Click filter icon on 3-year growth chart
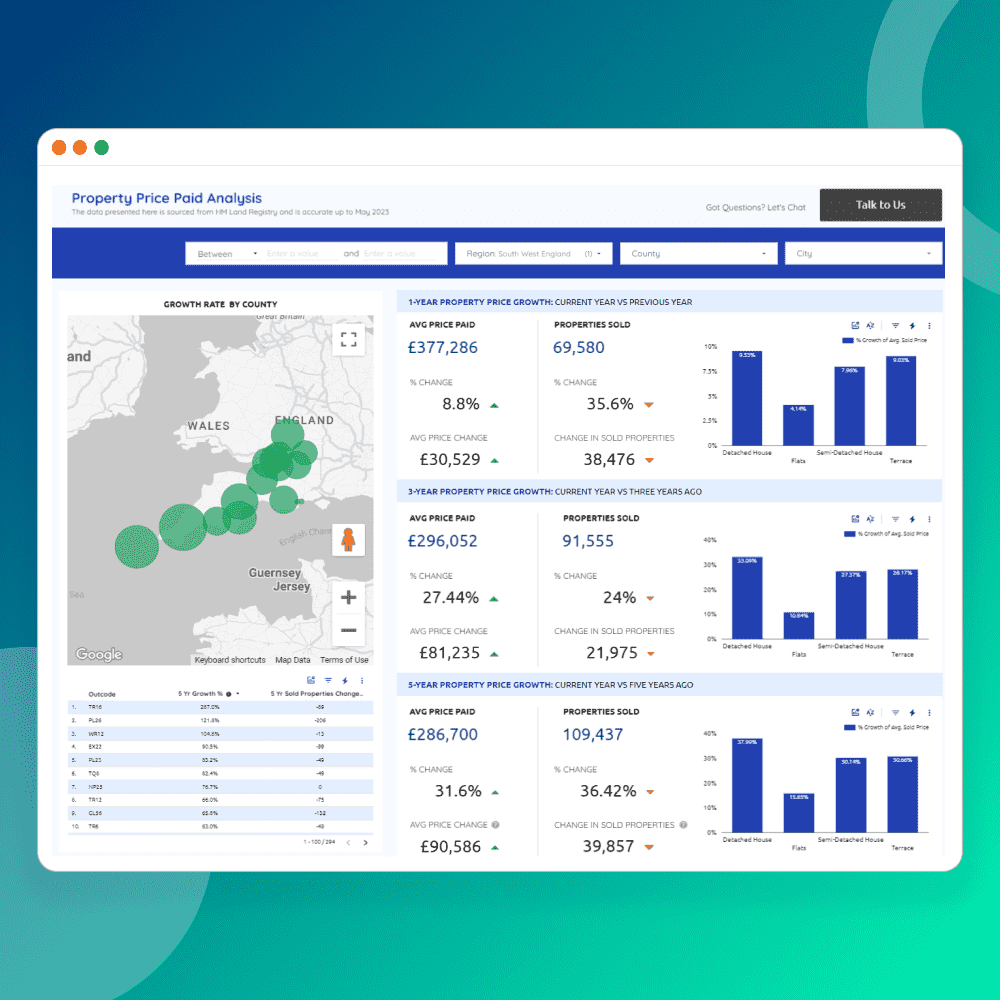The image size is (1000, 1000). pos(895,519)
